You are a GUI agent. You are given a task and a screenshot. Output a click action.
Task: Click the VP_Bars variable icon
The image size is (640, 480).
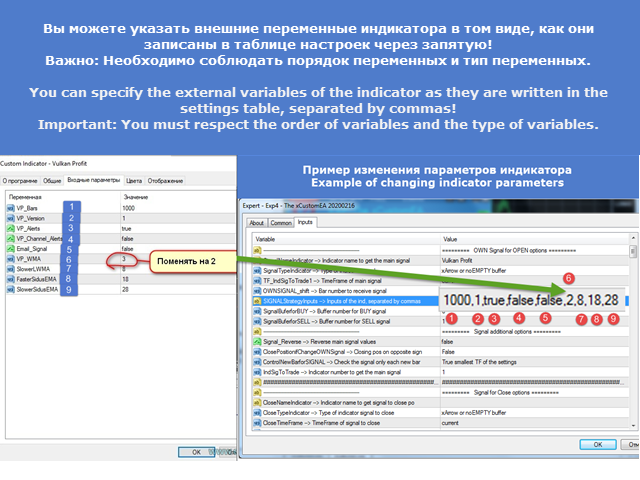pos(11,208)
